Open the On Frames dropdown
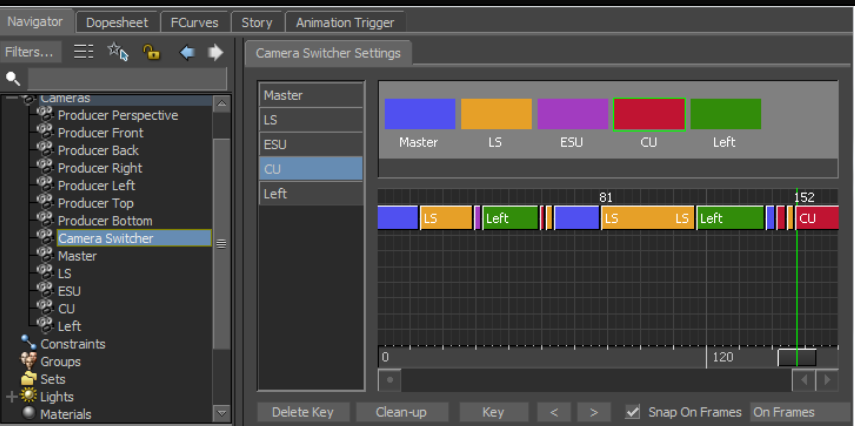The image size is (855, 427). click(800, 412)
